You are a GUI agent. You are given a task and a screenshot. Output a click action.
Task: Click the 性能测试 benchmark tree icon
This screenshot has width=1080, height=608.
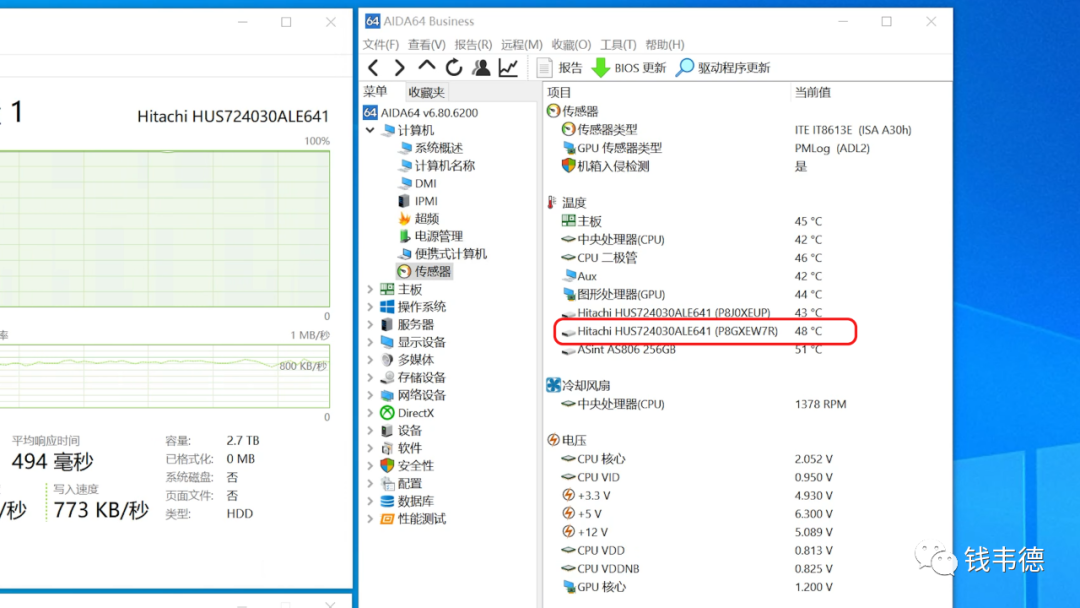387,518
